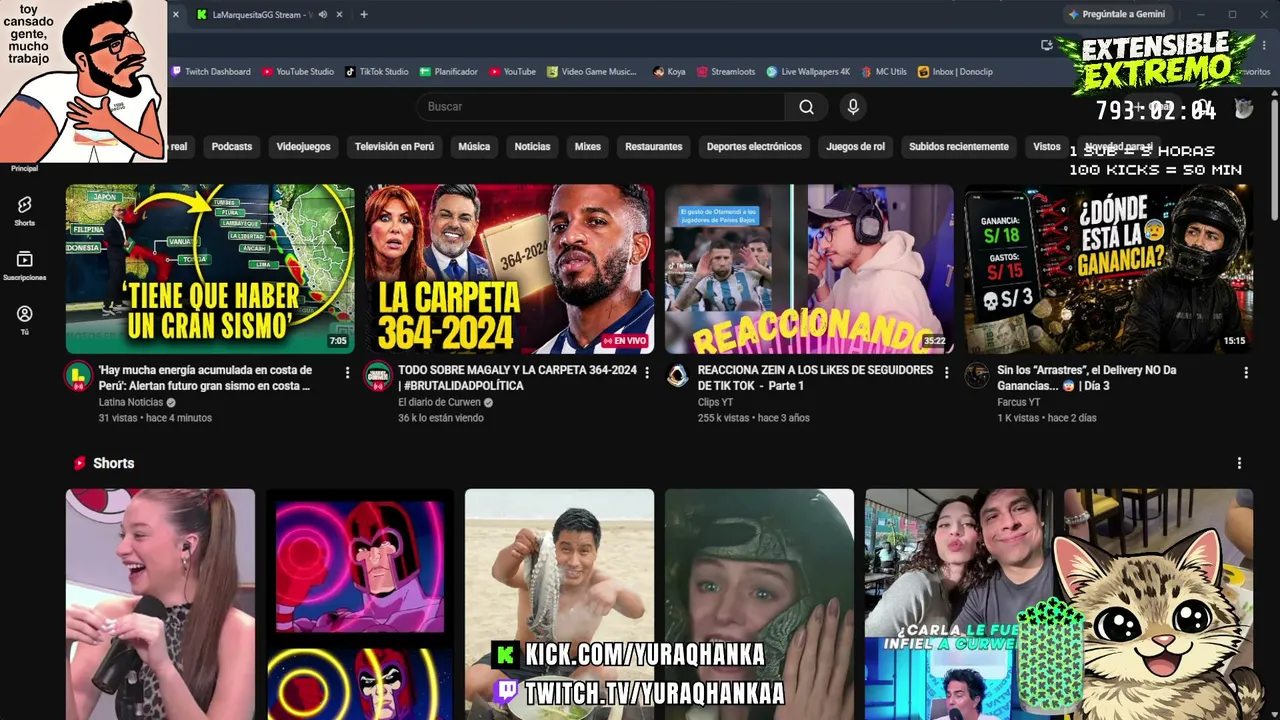Open the Planificador bookmark
Image resolution: width=1280 pixels, height=720 pixels.
tap(449, 72)
